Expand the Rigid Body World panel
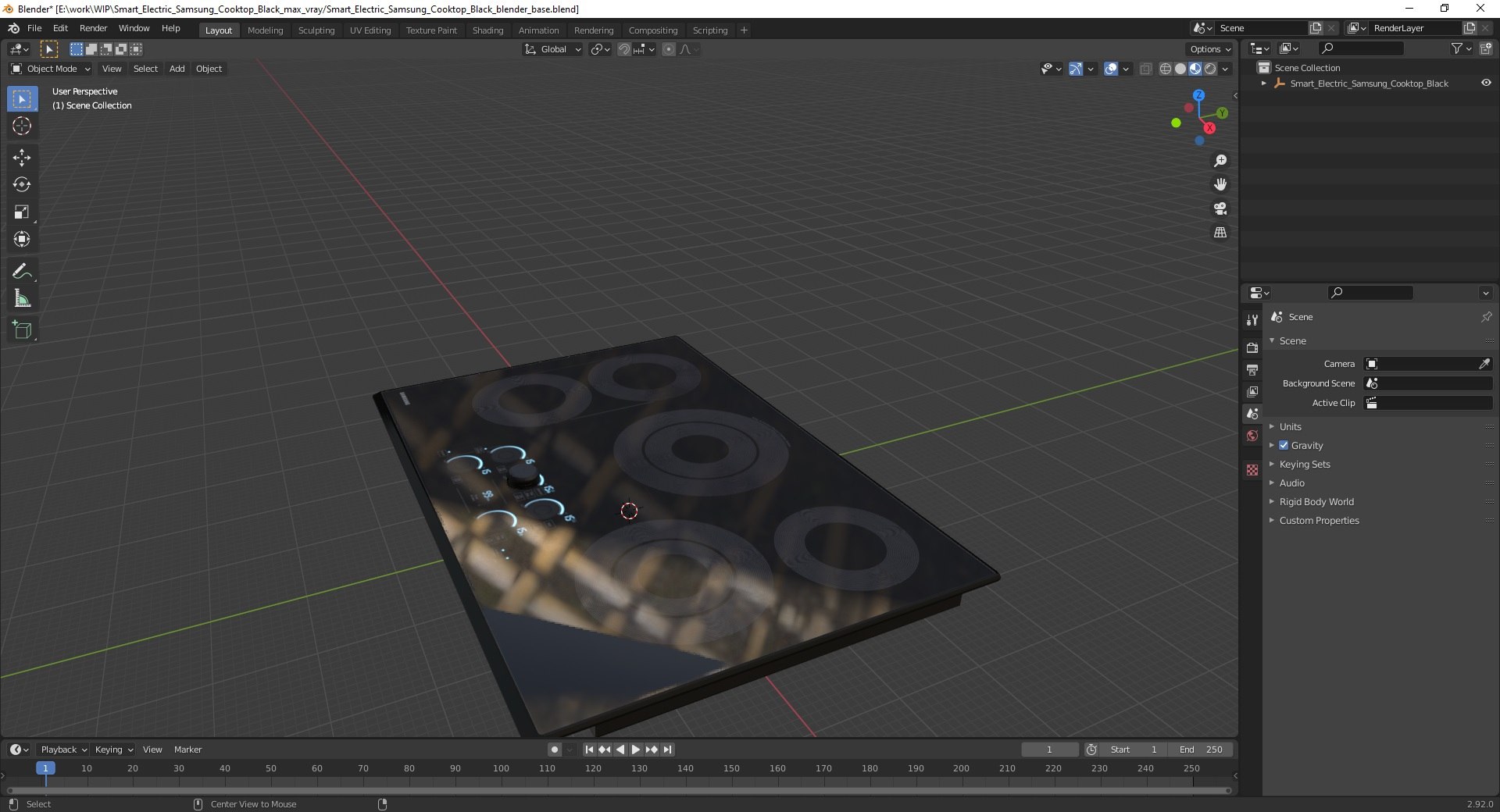 (1316, 502)
